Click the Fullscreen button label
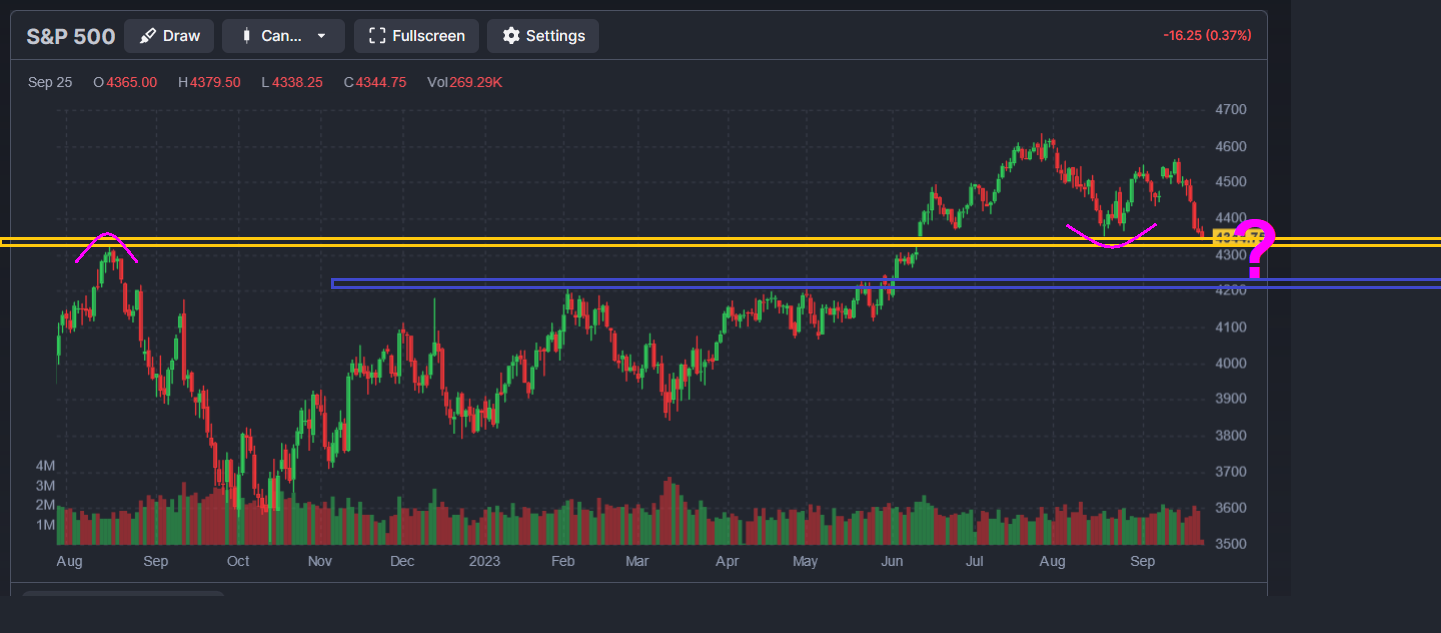 428,36
